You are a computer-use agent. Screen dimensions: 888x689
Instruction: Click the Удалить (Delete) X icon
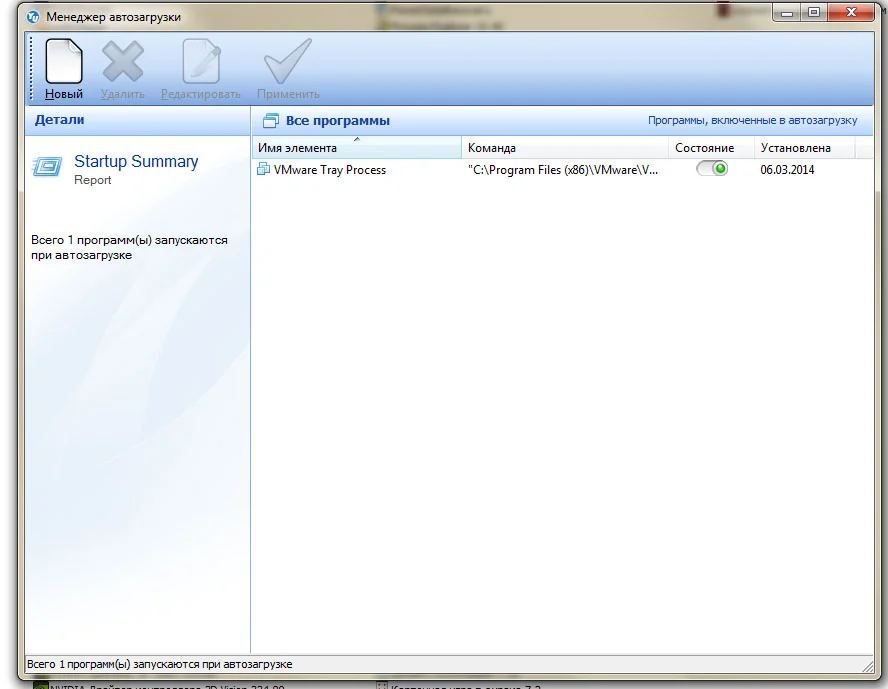coord(122,61)
